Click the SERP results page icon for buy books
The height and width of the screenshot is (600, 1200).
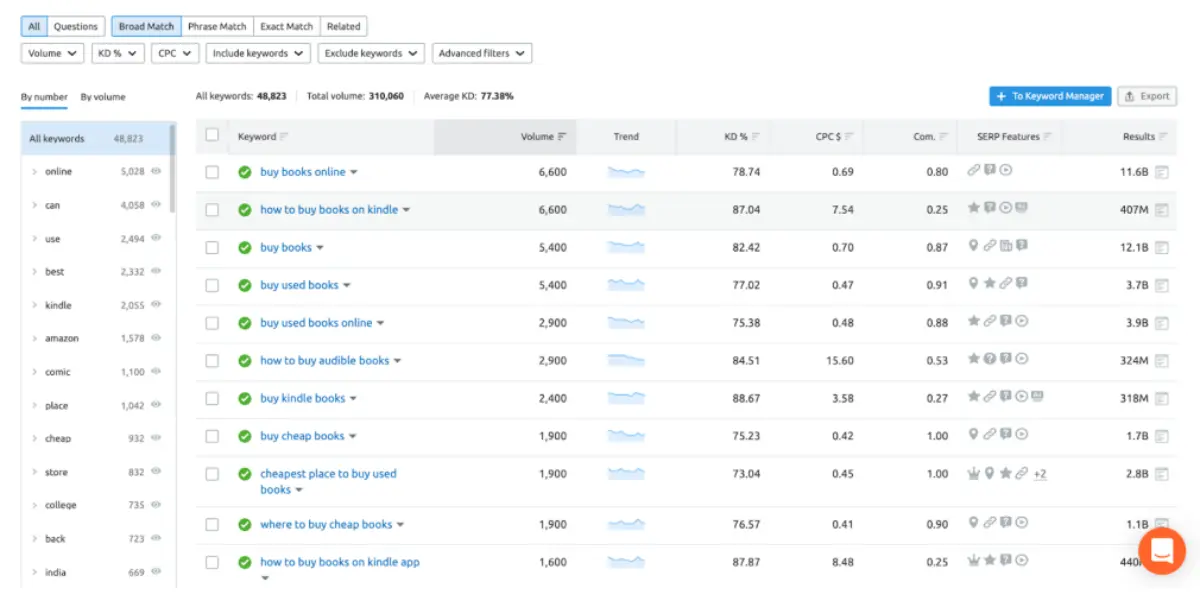click(1161, 247)
